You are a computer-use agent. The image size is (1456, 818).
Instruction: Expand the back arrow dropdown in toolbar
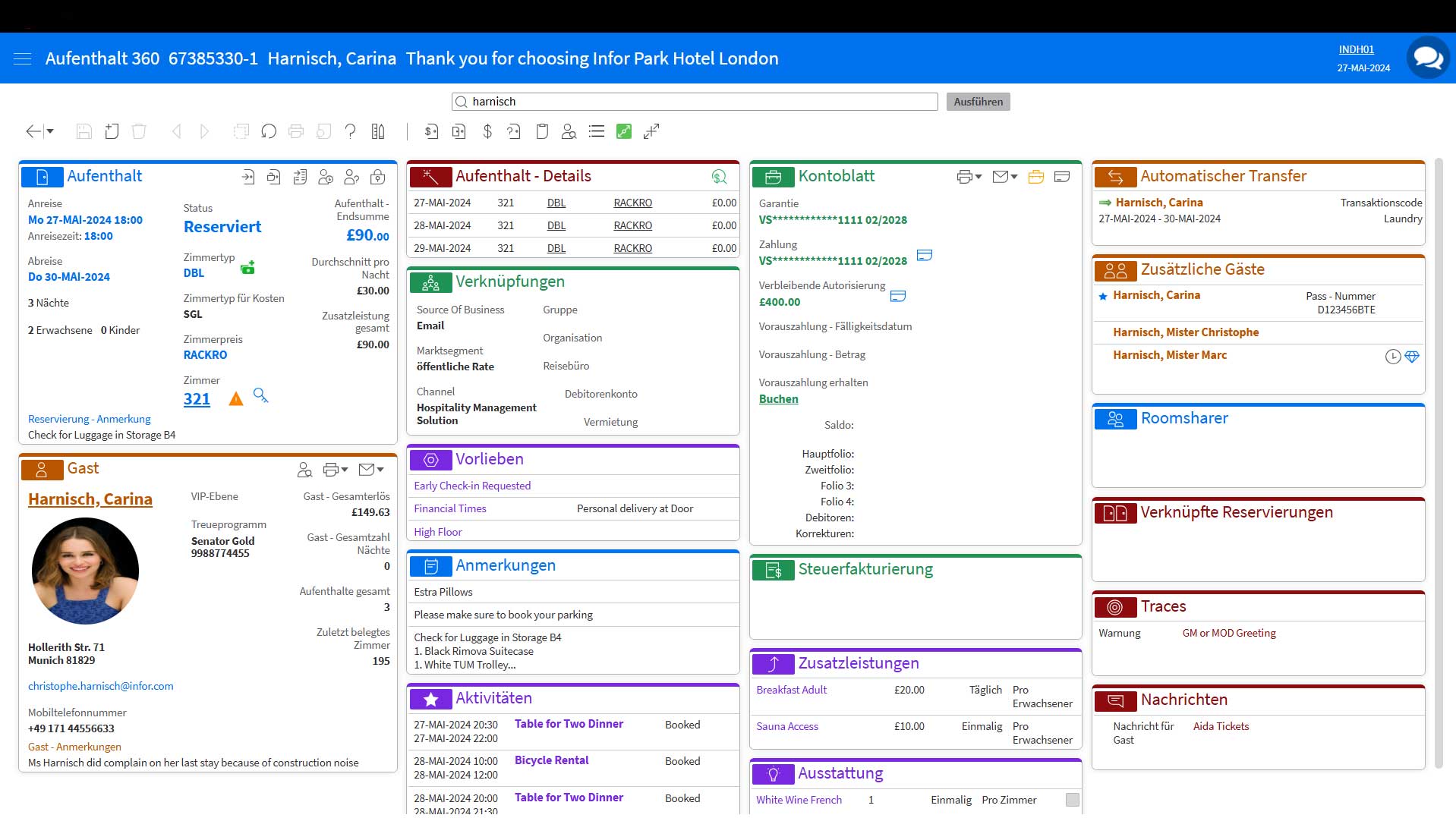(x=50, y=131)
